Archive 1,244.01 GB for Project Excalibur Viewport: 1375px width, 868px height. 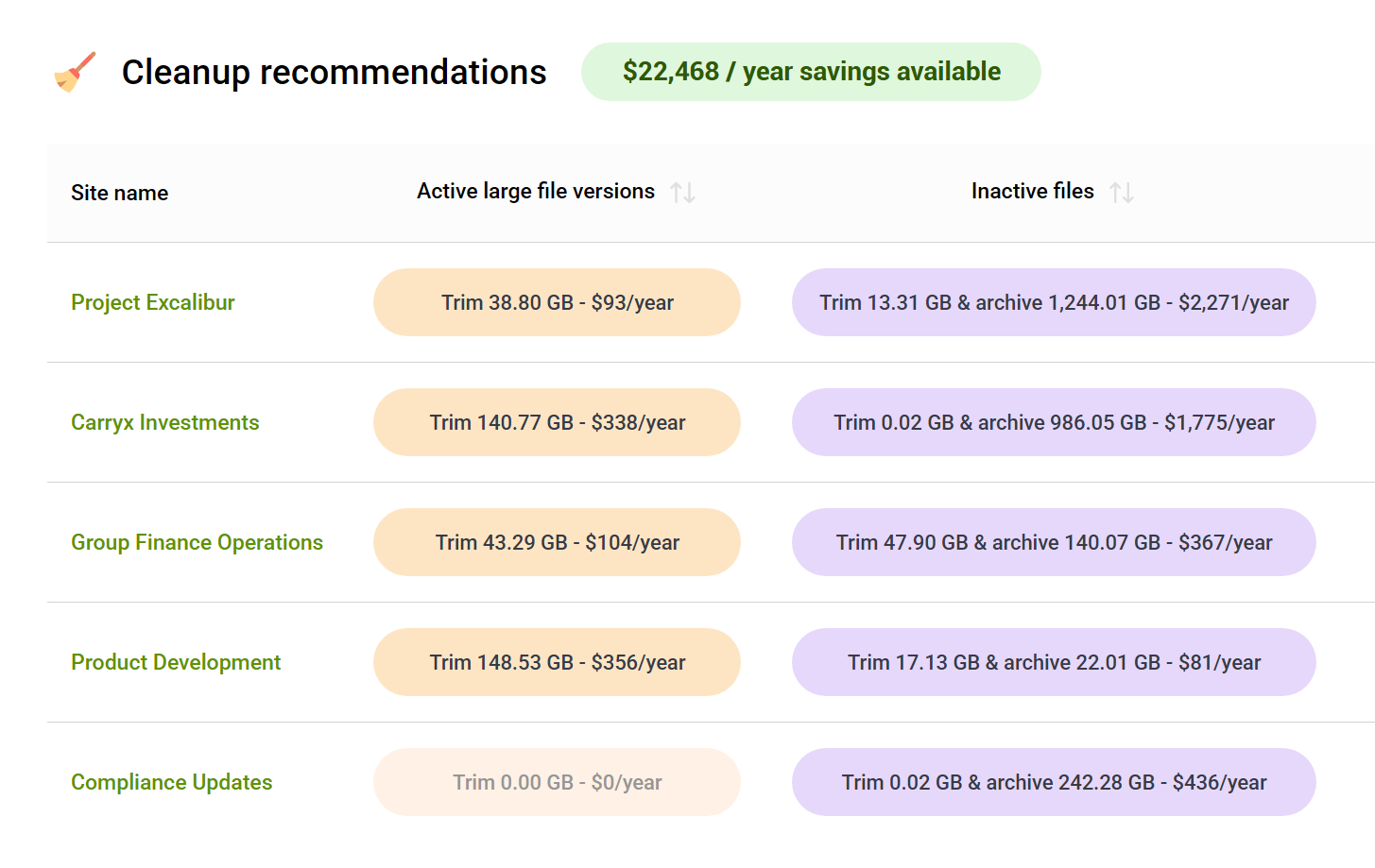[1054, 302]
